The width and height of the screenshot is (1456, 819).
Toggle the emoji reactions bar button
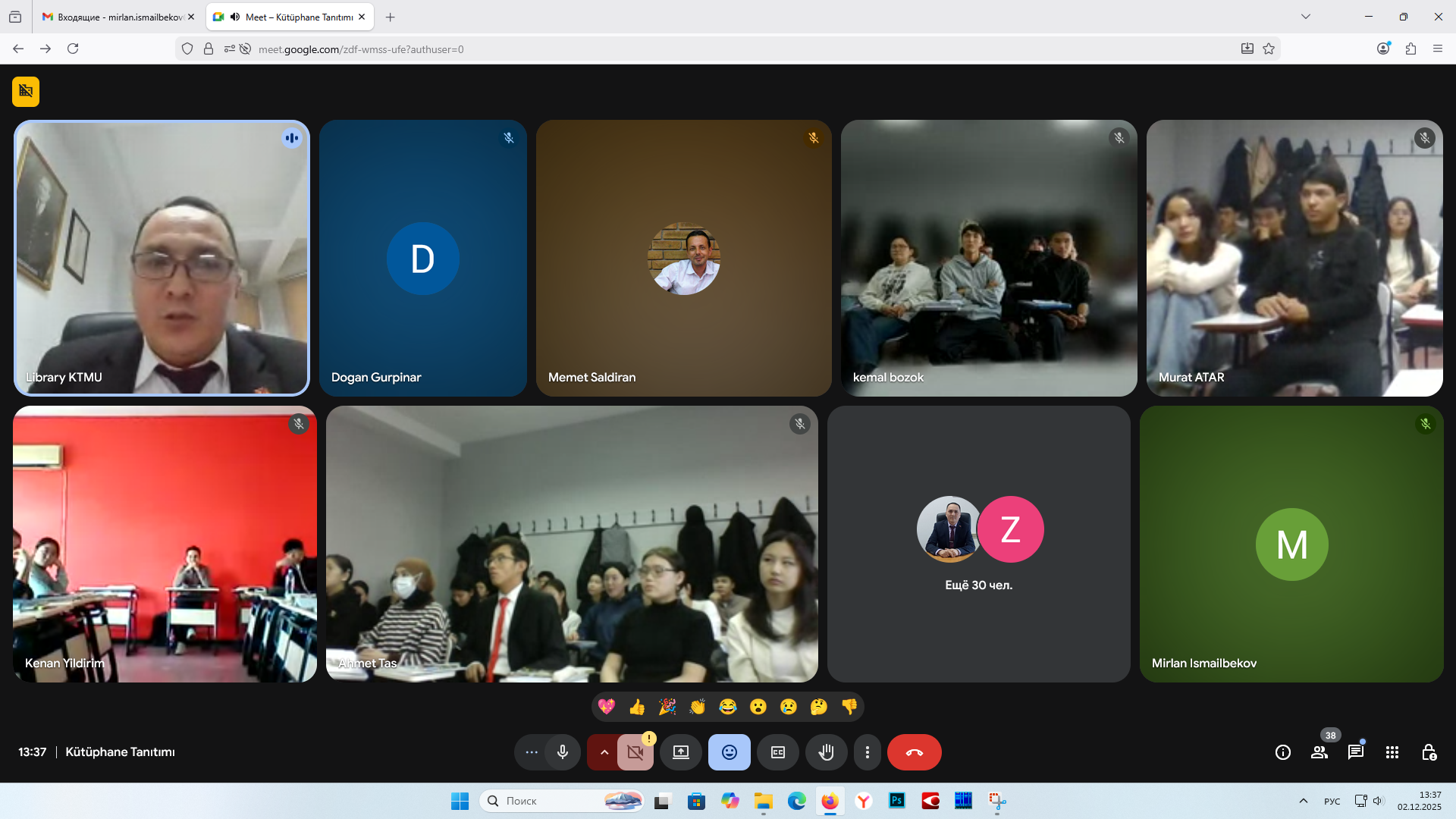[730, 752]
